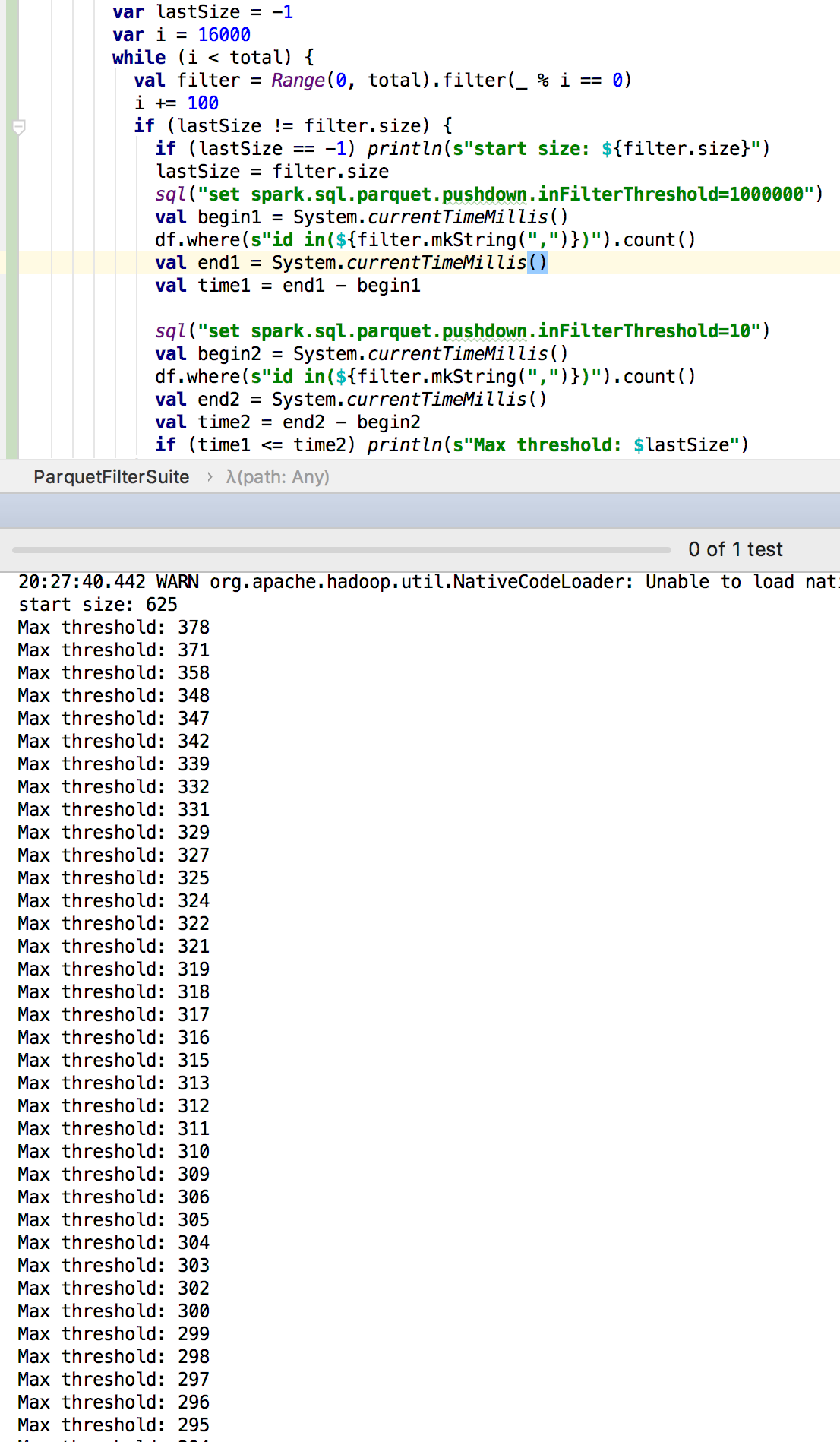
Task: Click the 'Max threshold: 305' output line
Action: click(114, 1220)
